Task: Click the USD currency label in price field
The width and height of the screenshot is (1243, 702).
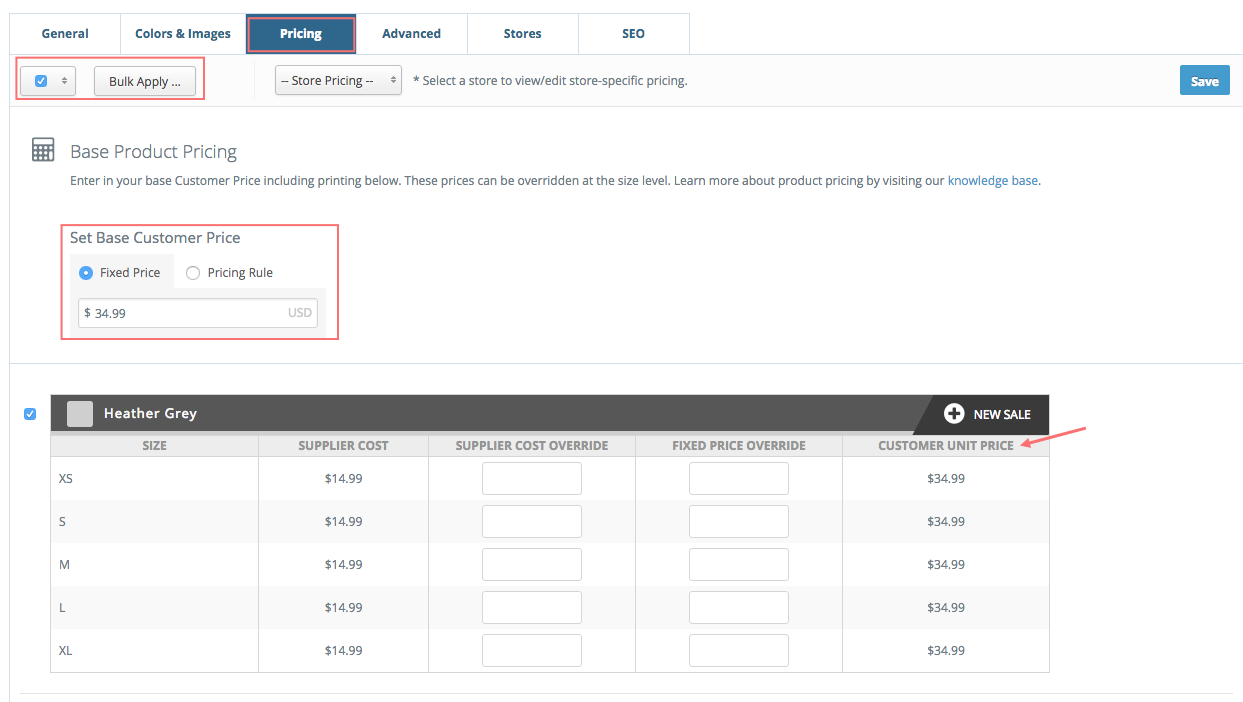Action: (x=300, y=313)
